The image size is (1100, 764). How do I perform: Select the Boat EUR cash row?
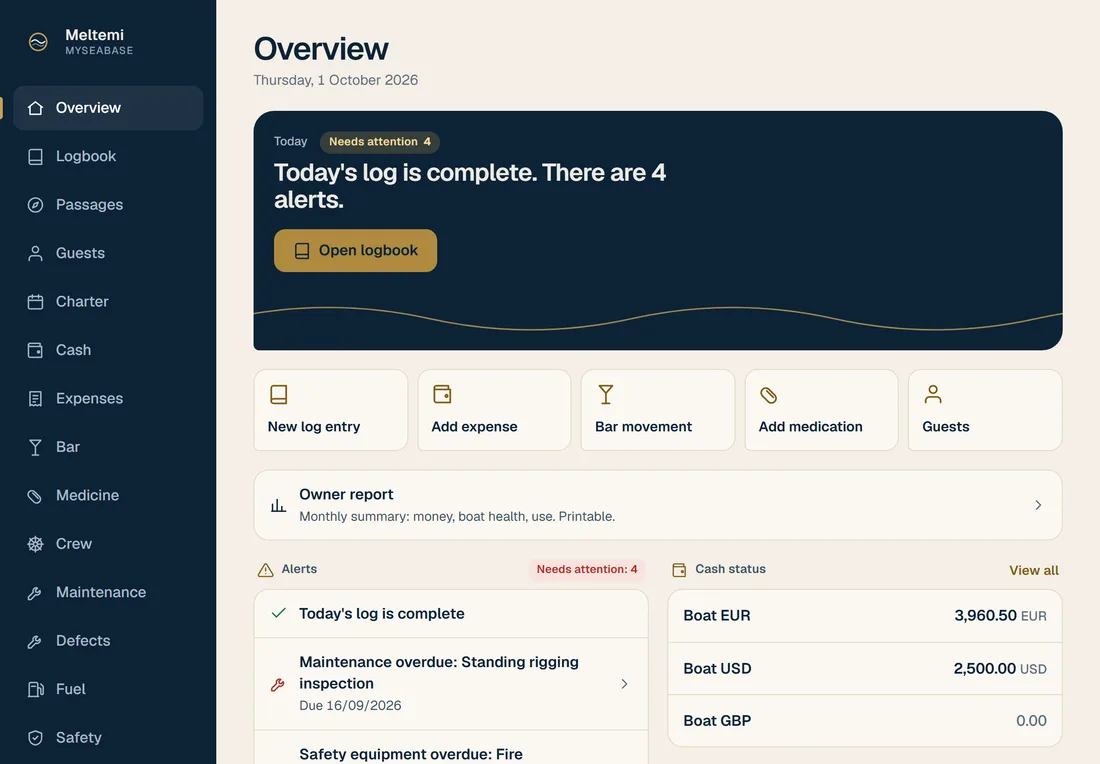pyautogui.click(x=865, y=616)
